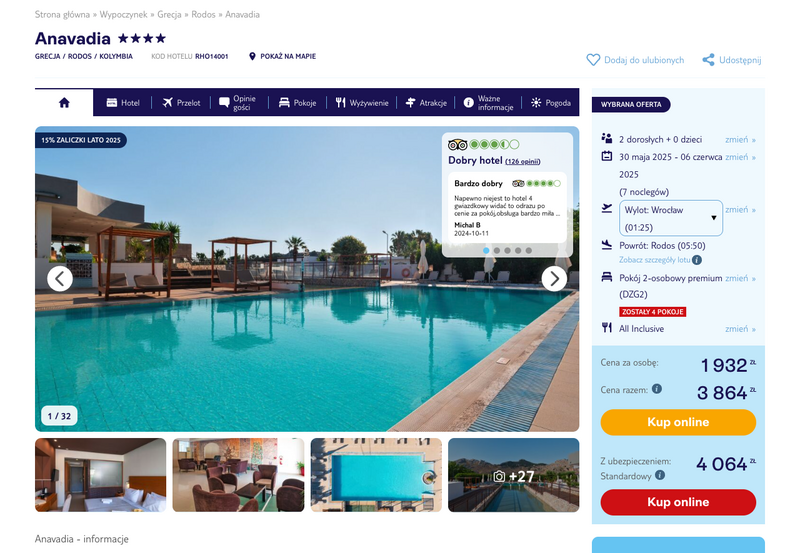Change All Inclusive board via zmień

point(740,329)
